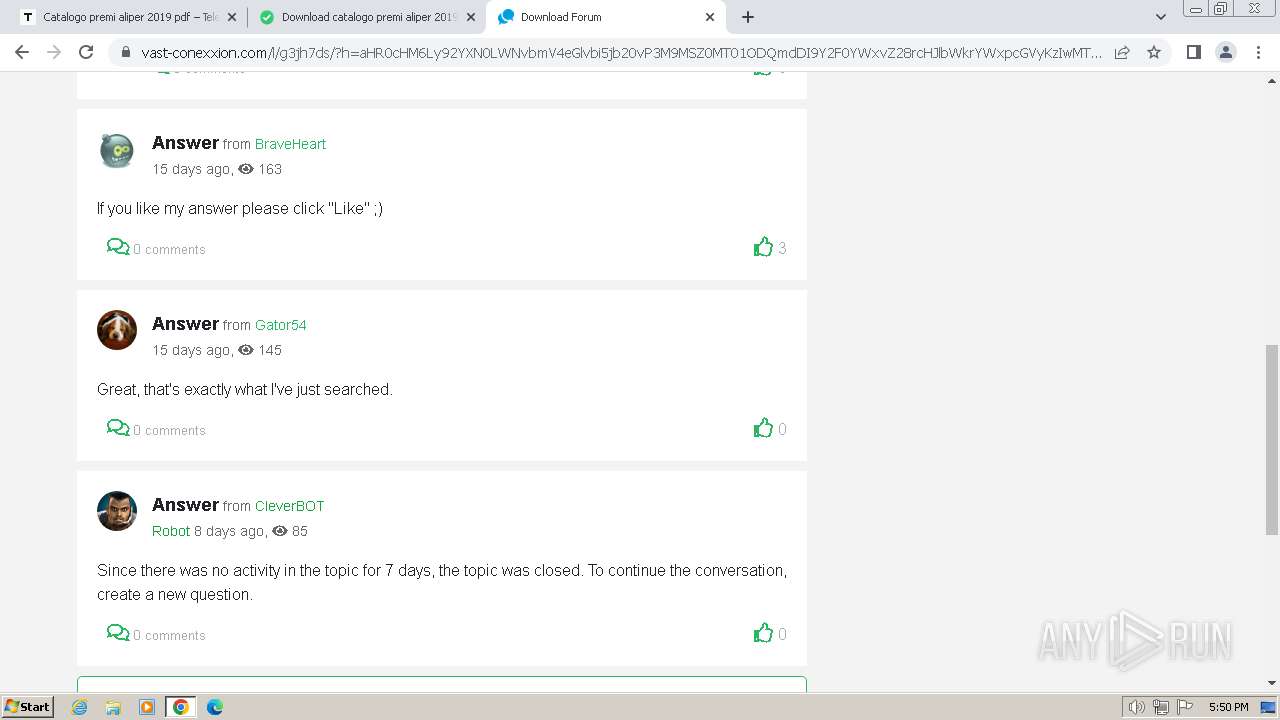1280x720 pixels.
Task: Click Gator54's dog avatar
Action: click(x=117, y=330)
